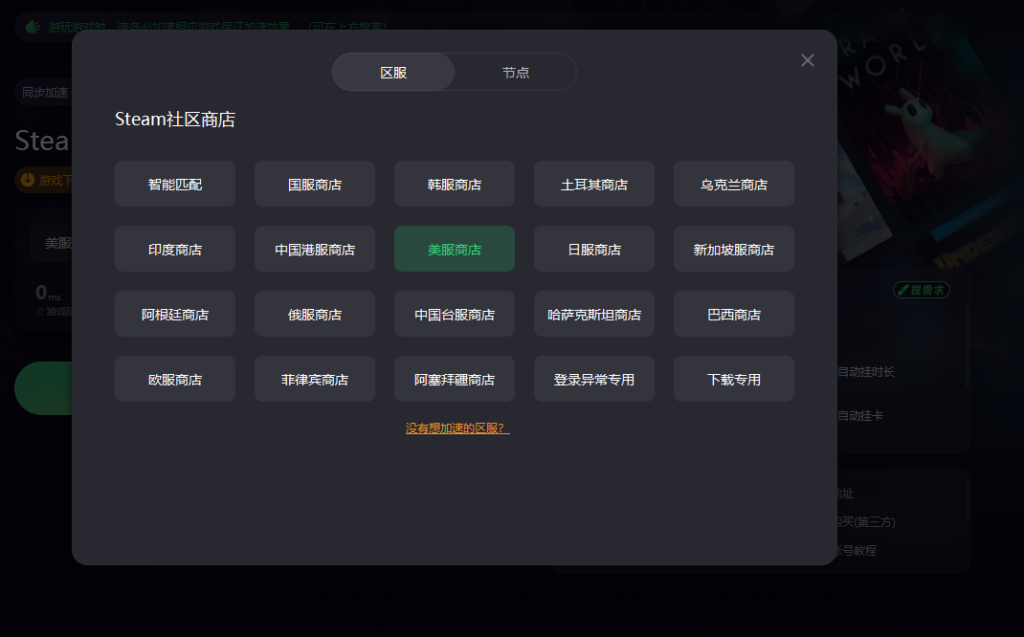This screenshot has width=1024, height=637.
Task: Select 土耳其商店 region
Action: pyautogui.click(x=594, y=184)
